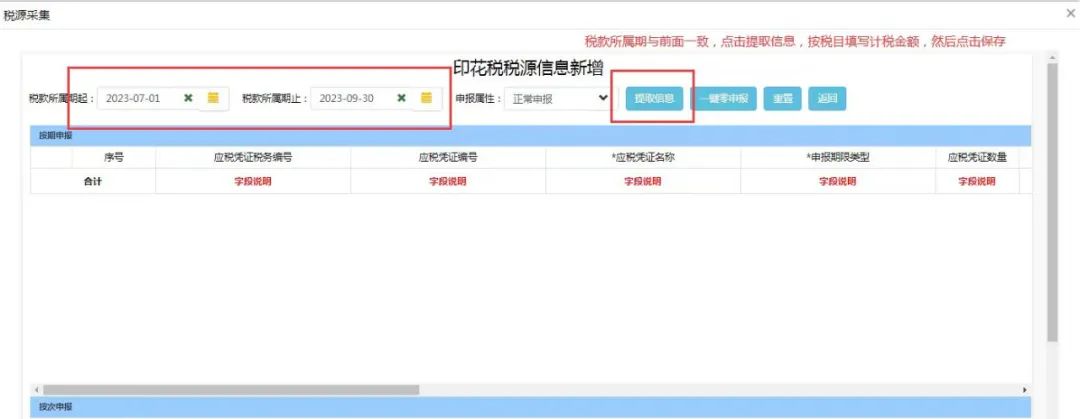Click the horizontal scrollbar of the table
The image size is (1080, 419).
coord(230,390)
